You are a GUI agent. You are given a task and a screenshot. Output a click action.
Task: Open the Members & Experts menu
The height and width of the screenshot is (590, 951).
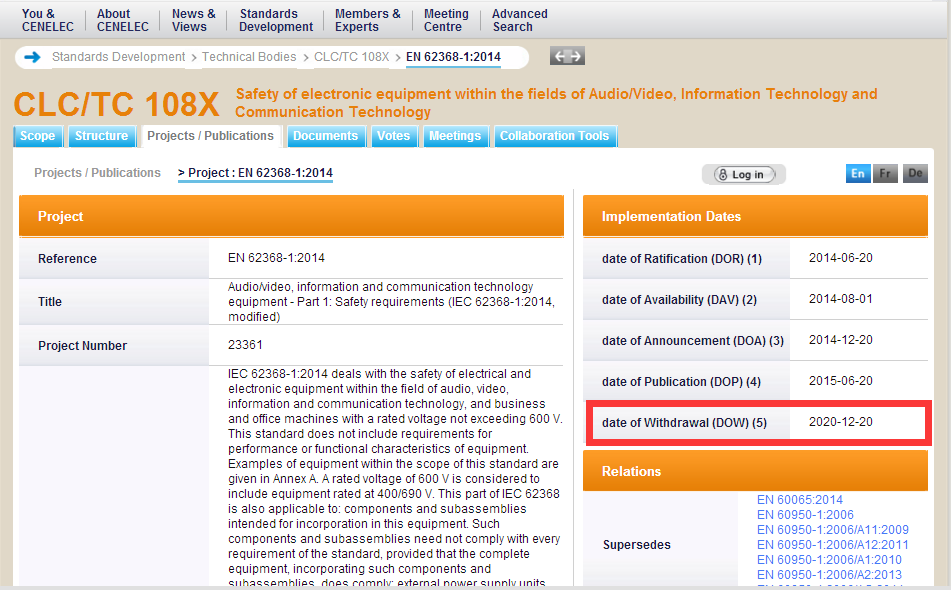click(367, 20)
